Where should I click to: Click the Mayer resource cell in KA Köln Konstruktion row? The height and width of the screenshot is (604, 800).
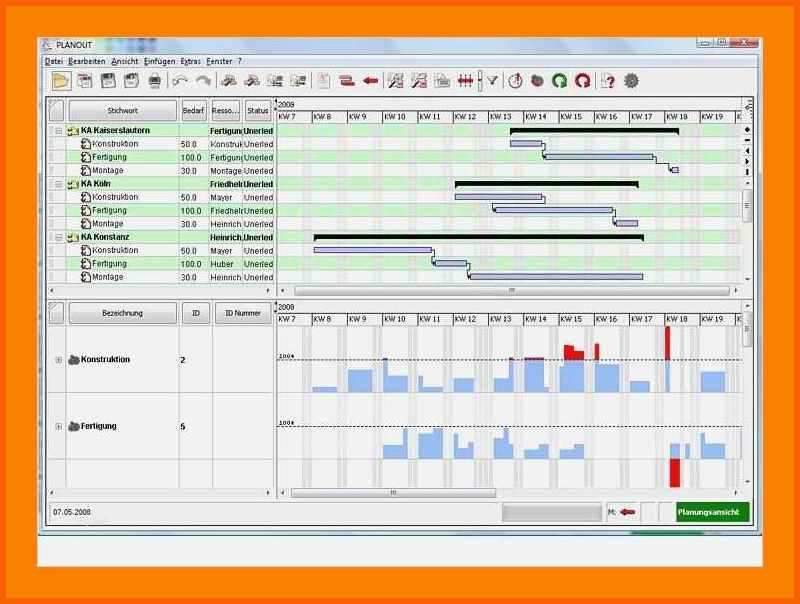[221, 197]
